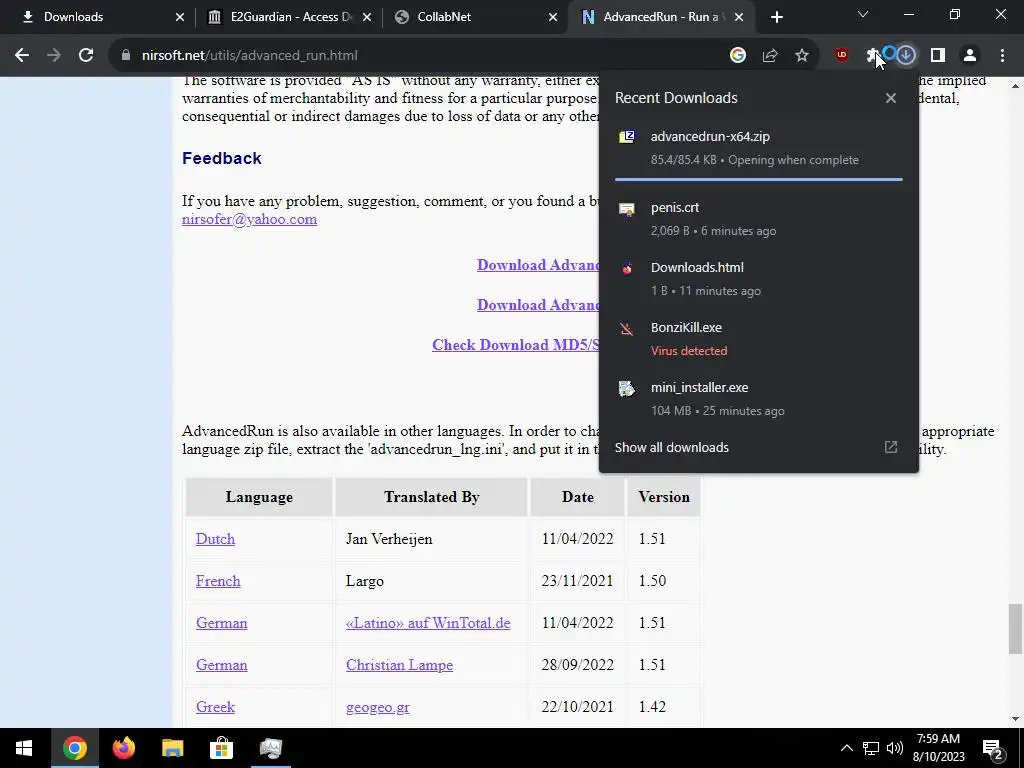Open the network status tray icon
Viewport: 1024px width, 768px height.
click(x=871, y=748)
